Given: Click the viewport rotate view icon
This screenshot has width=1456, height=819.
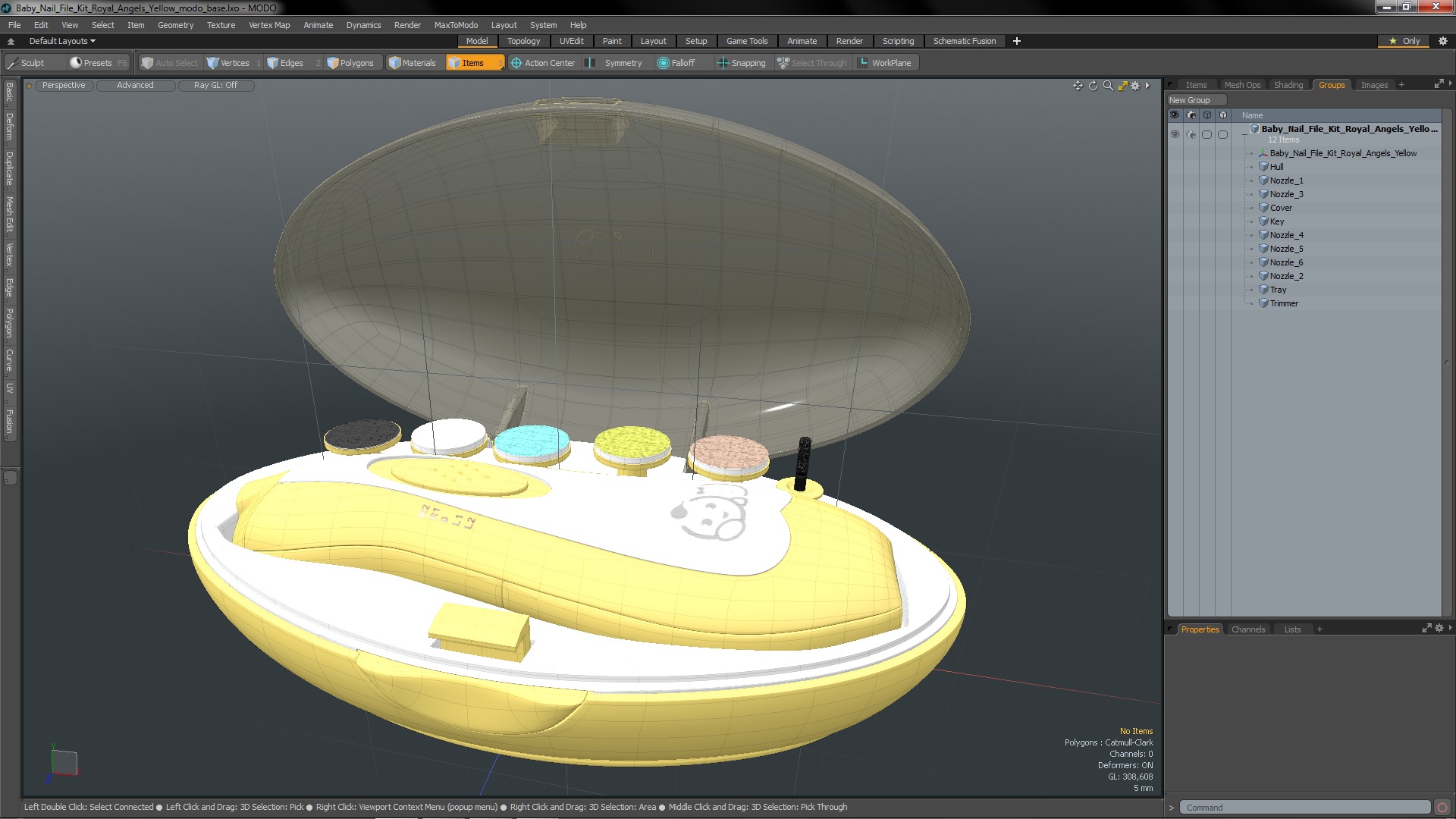Looking at the screenshot, I should [1093, 86].
